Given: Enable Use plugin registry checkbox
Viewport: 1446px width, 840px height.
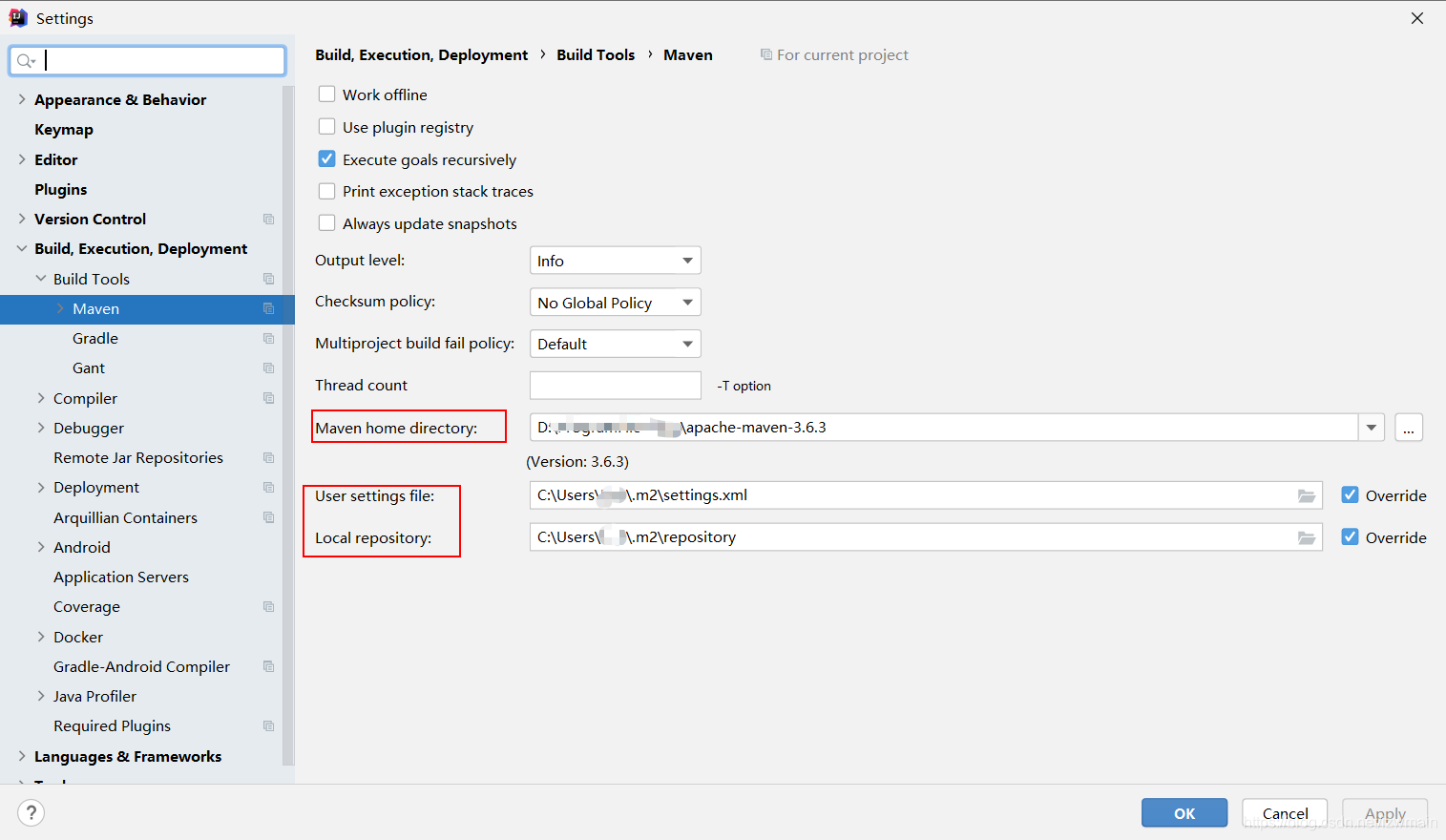Looking at the screenshot, I should [x=326, y=126].
